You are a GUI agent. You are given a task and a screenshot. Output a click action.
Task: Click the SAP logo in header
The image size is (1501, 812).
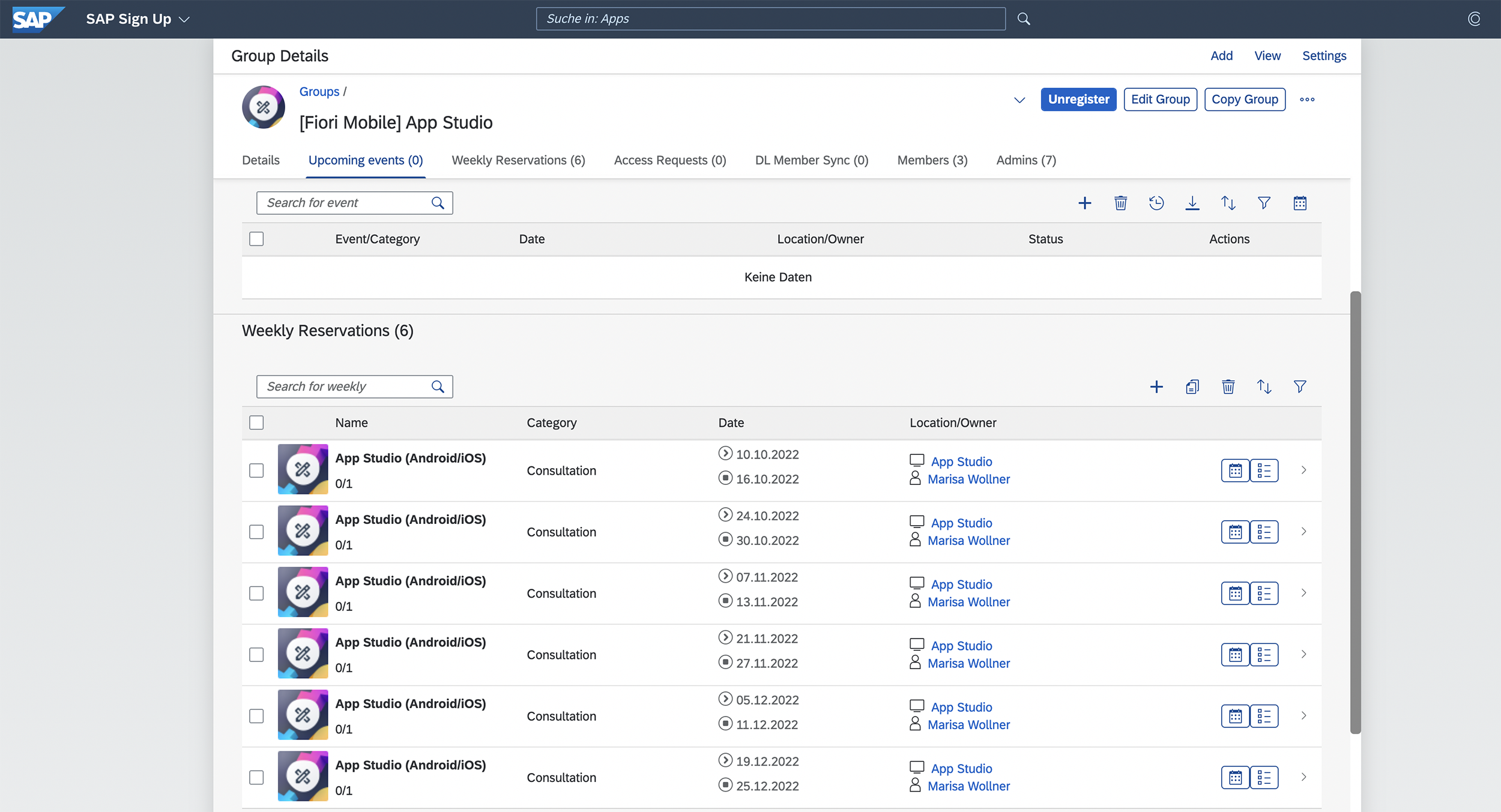tap(37, 19)
